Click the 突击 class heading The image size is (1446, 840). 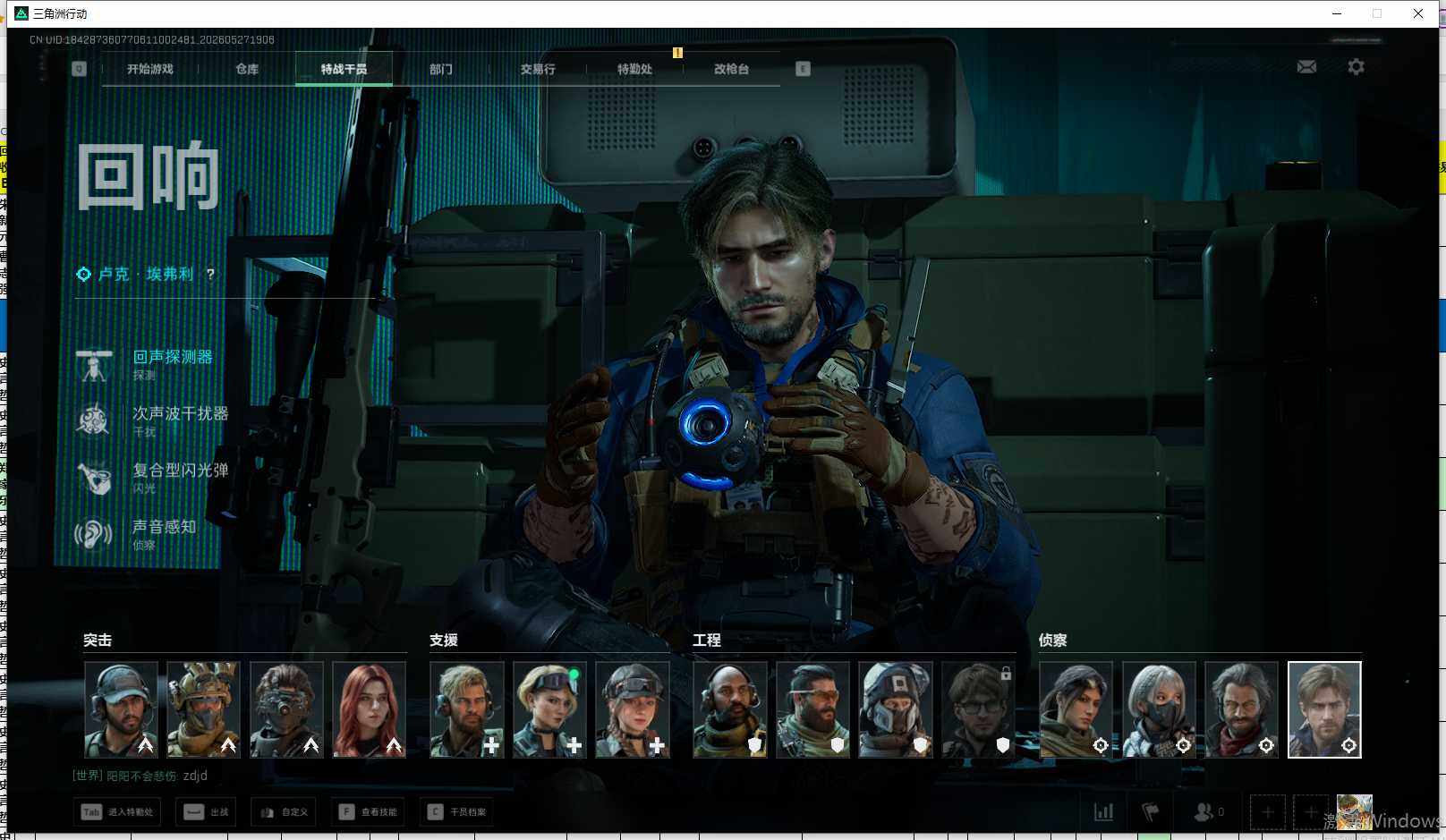pos(98,641)
